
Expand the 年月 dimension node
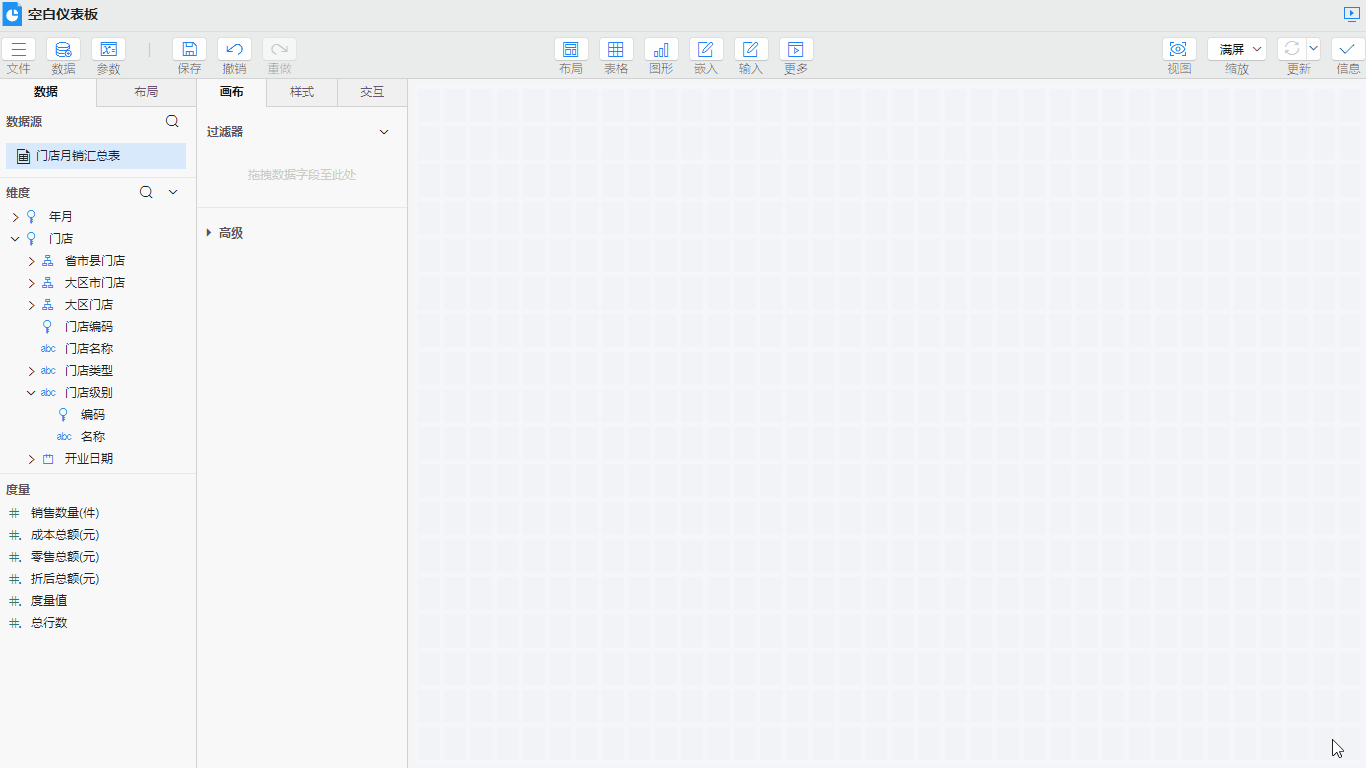(x=15, y=217)
